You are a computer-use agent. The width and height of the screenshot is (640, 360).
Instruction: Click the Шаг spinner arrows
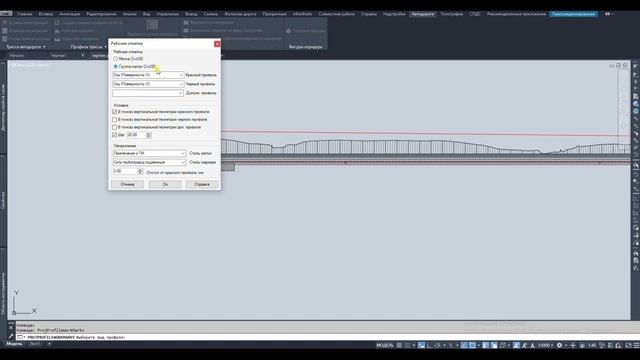149,135
